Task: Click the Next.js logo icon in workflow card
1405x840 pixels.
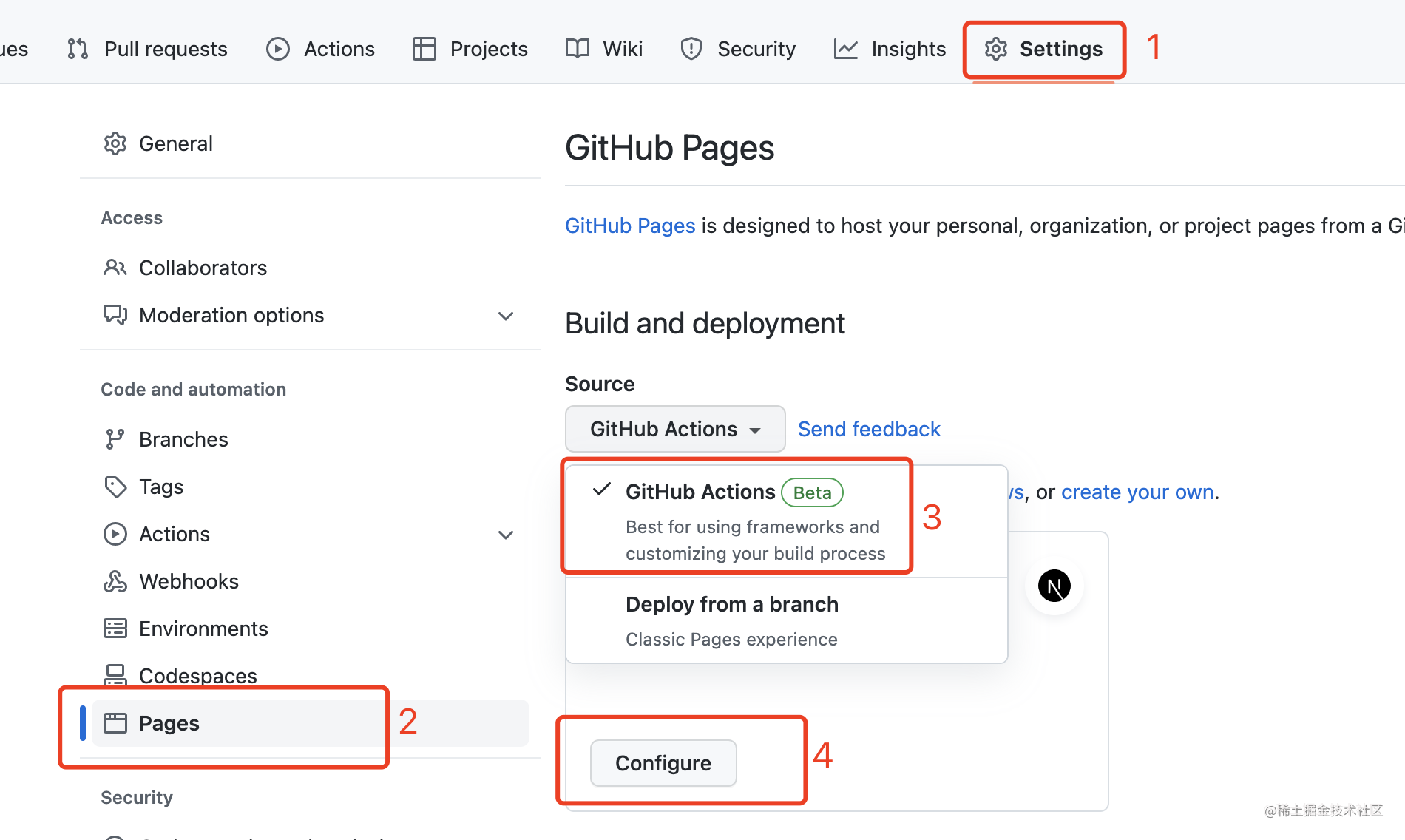Action: click(1054, 586)
